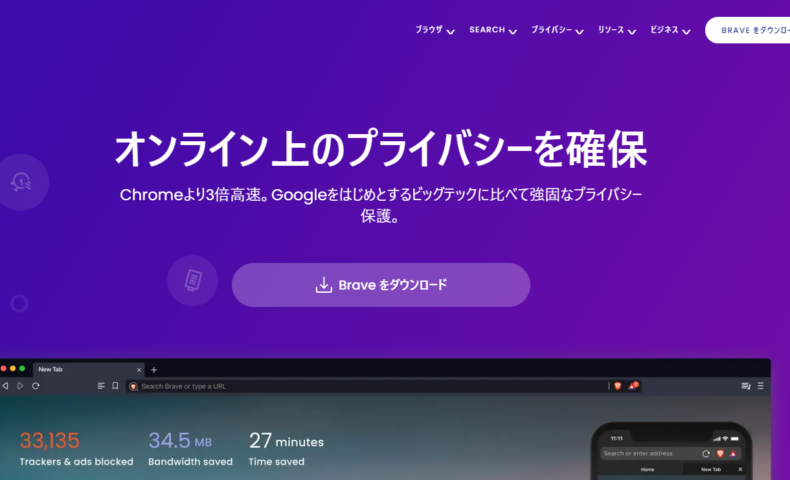
Task: Click the reload icon in desktop browser toolbar
Action: point(36,386)
